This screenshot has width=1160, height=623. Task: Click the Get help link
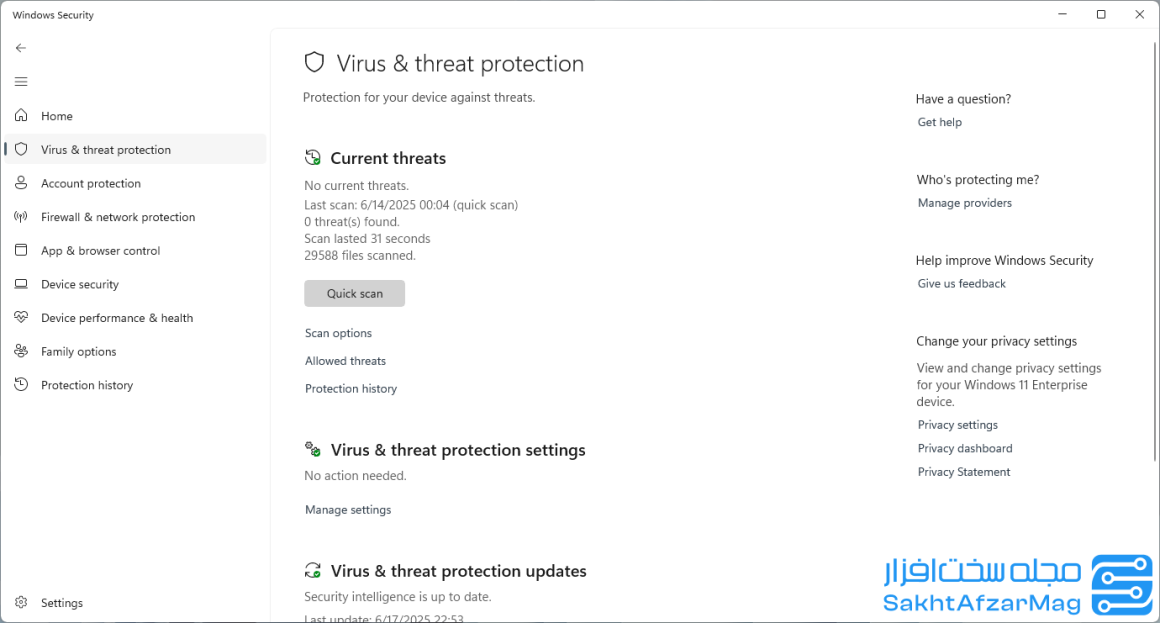[940, 122]
